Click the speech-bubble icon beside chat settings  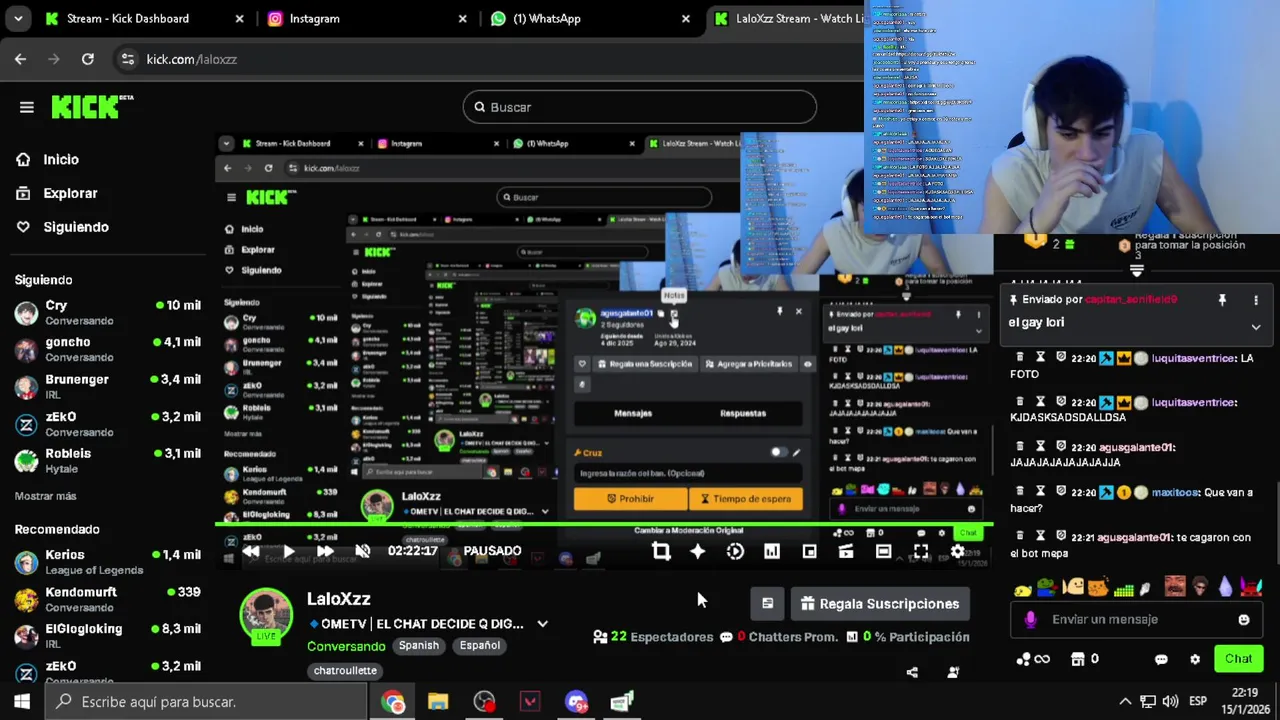1161,660
